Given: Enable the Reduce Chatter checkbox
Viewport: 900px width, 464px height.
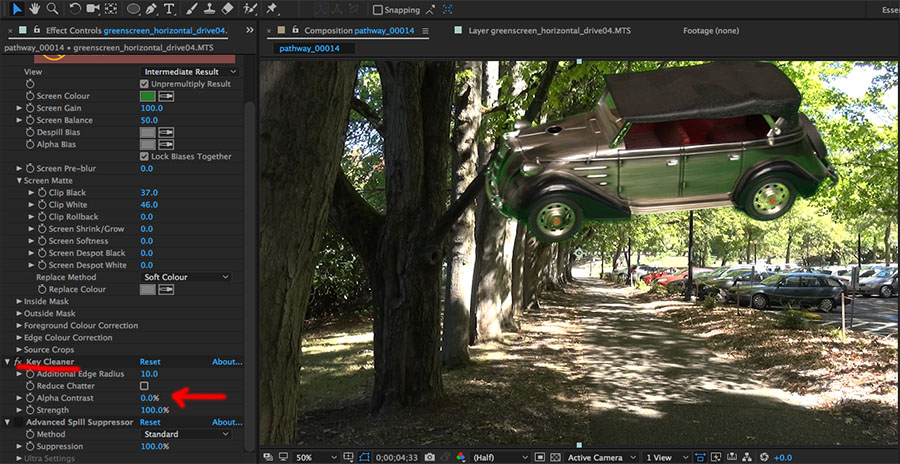Looking at the screenshot, I should (x=145, y=386).
